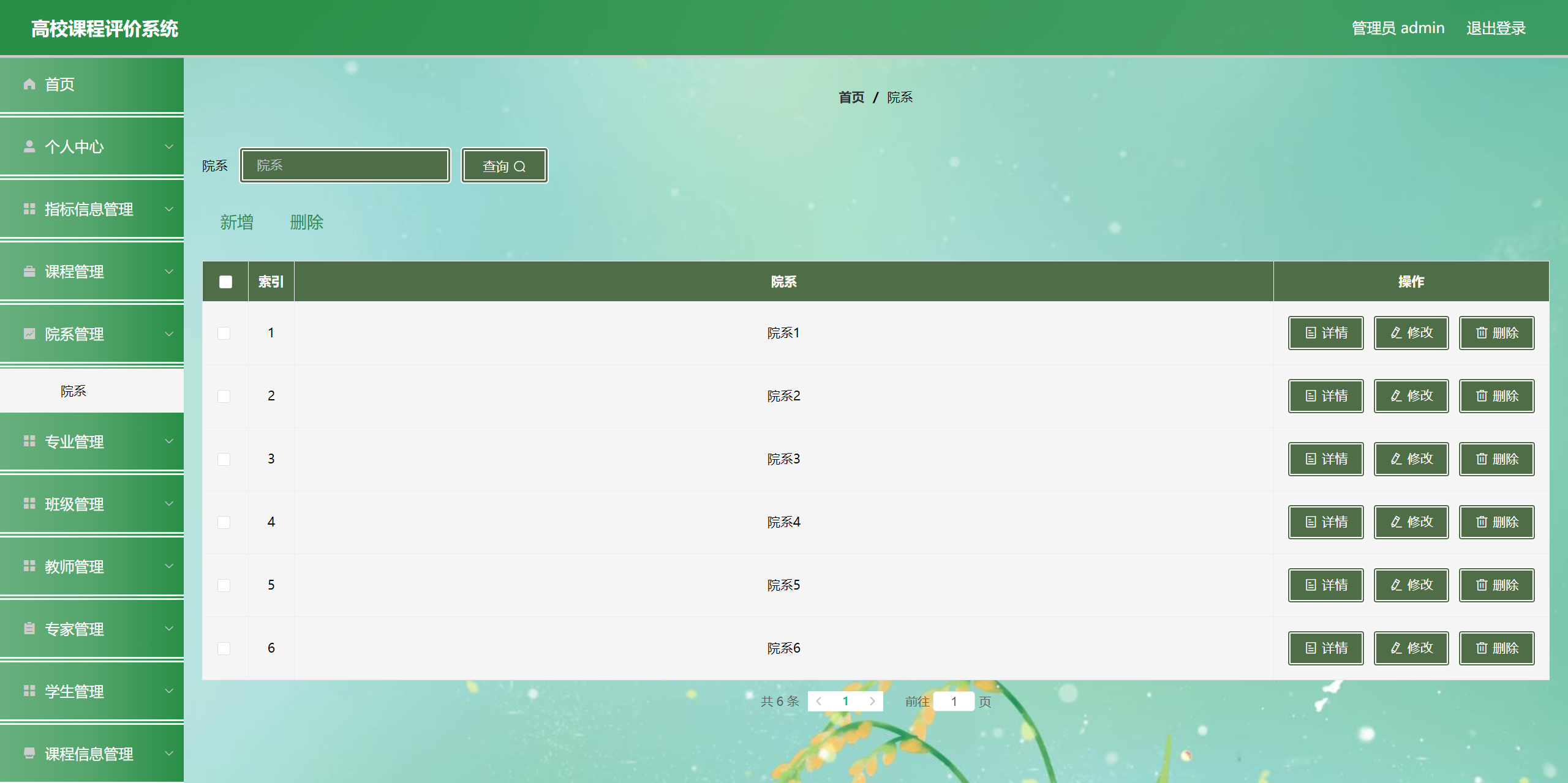Click the briefcase icon beside 课程管理
The height and width of the screenshot is (783, 1568).
[x=29, y=271]
